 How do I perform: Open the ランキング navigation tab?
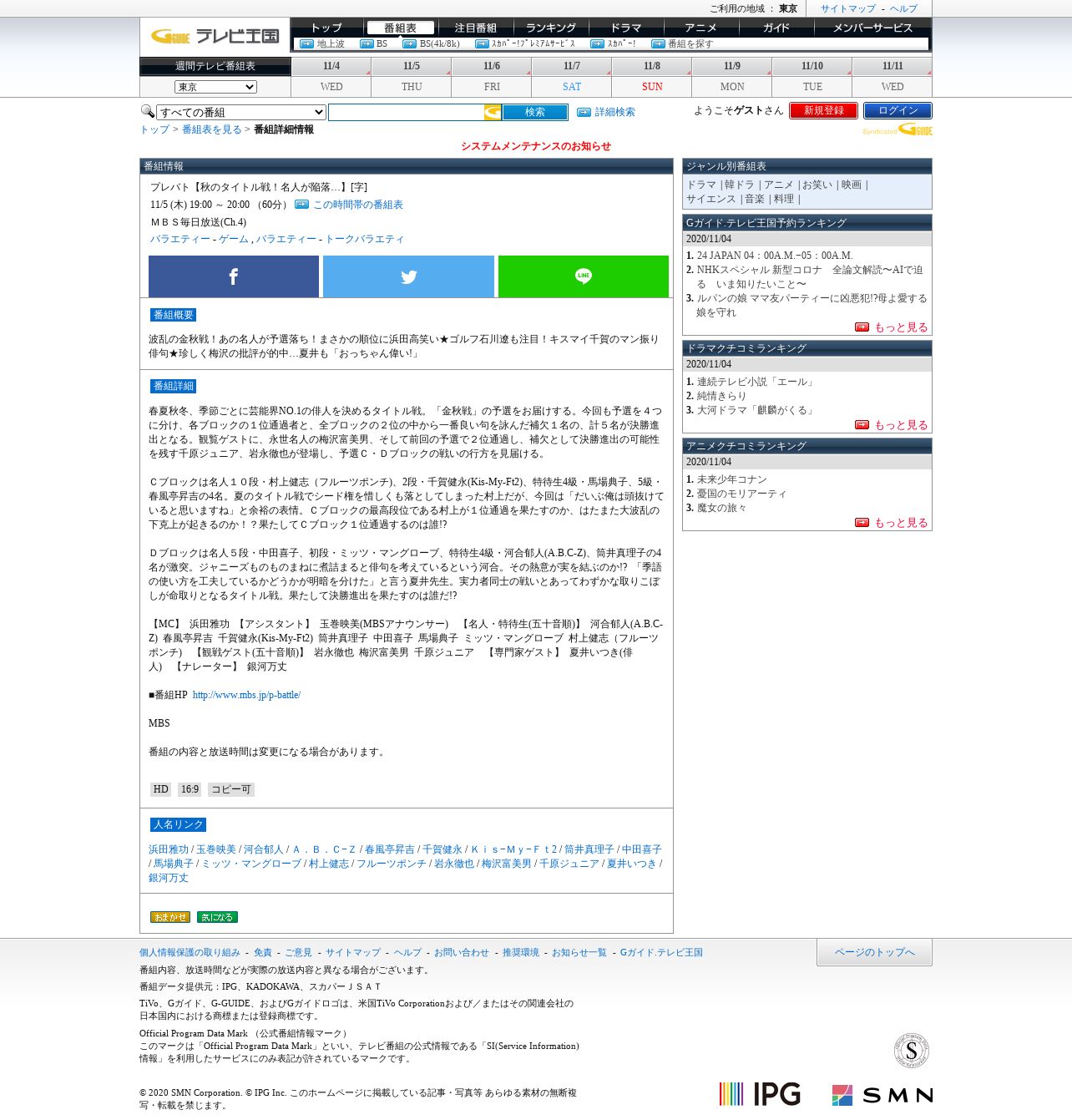coord(551,28)
